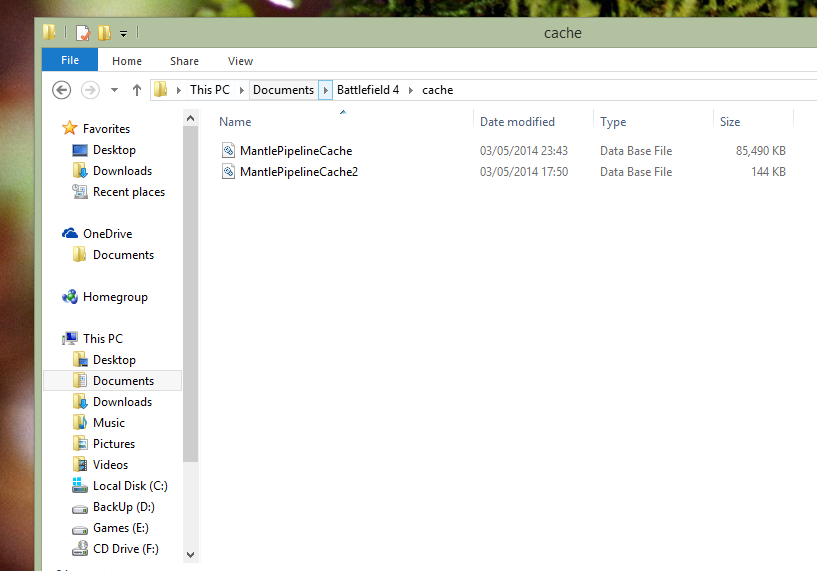817x571 pixels.
Task: Click the Local Disk (C:) drive icon
Action: [x=80, y=485]
